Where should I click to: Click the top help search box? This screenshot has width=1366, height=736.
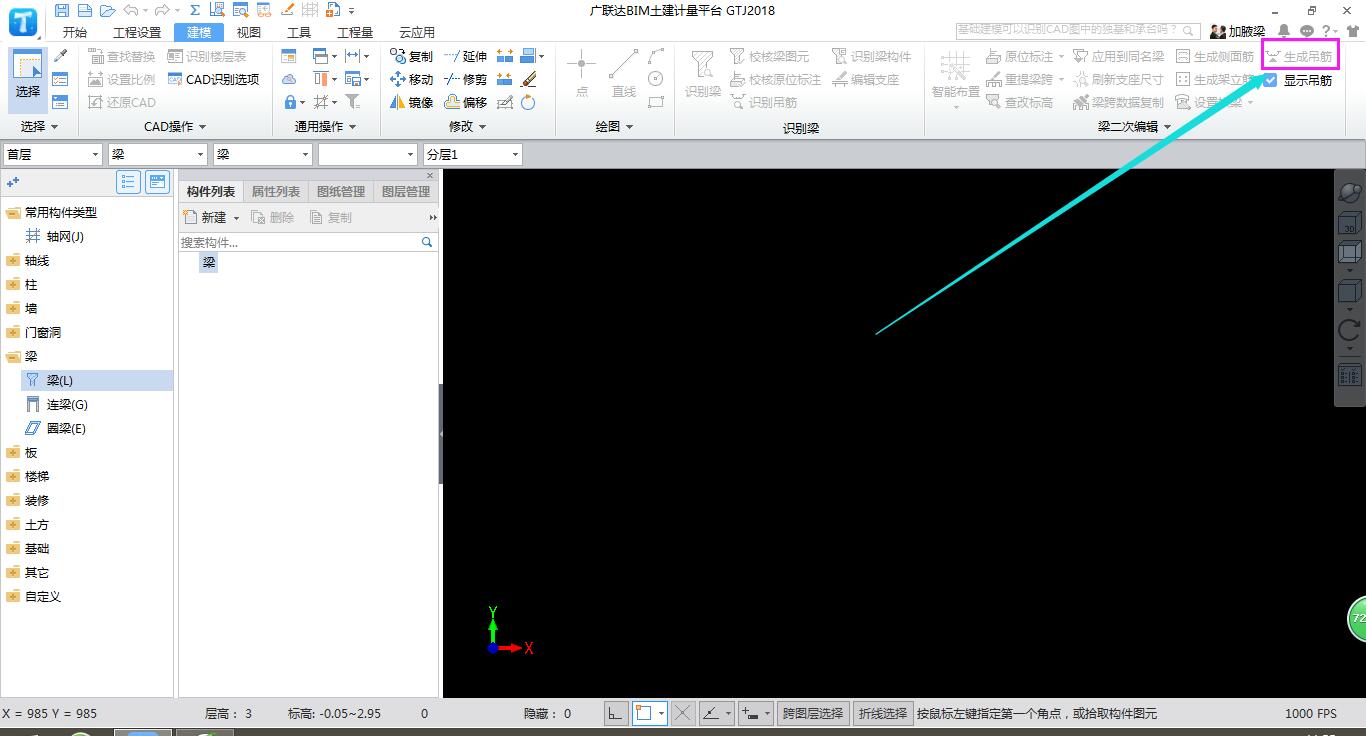click(1078, 31)
